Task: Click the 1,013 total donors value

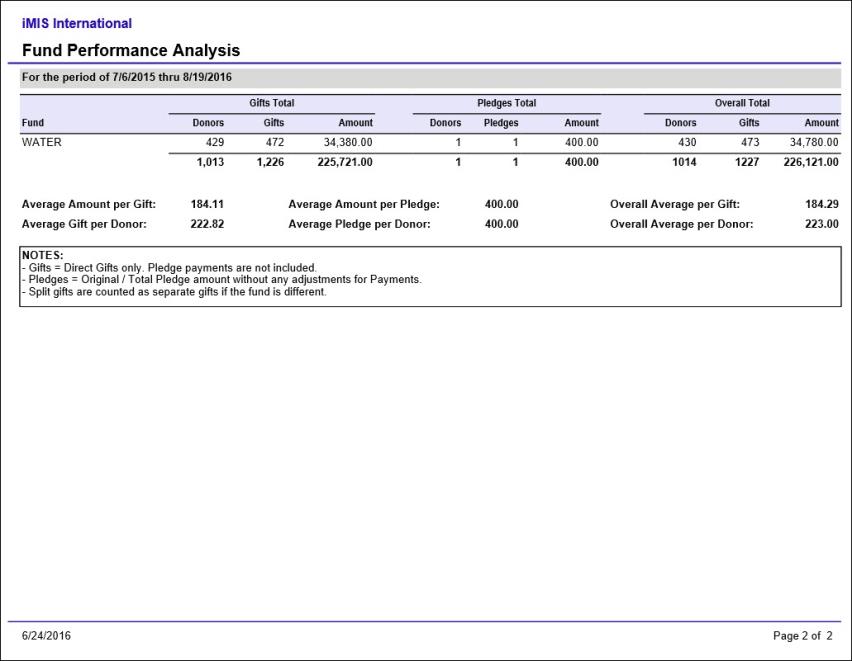Action: tap(210, 162)
